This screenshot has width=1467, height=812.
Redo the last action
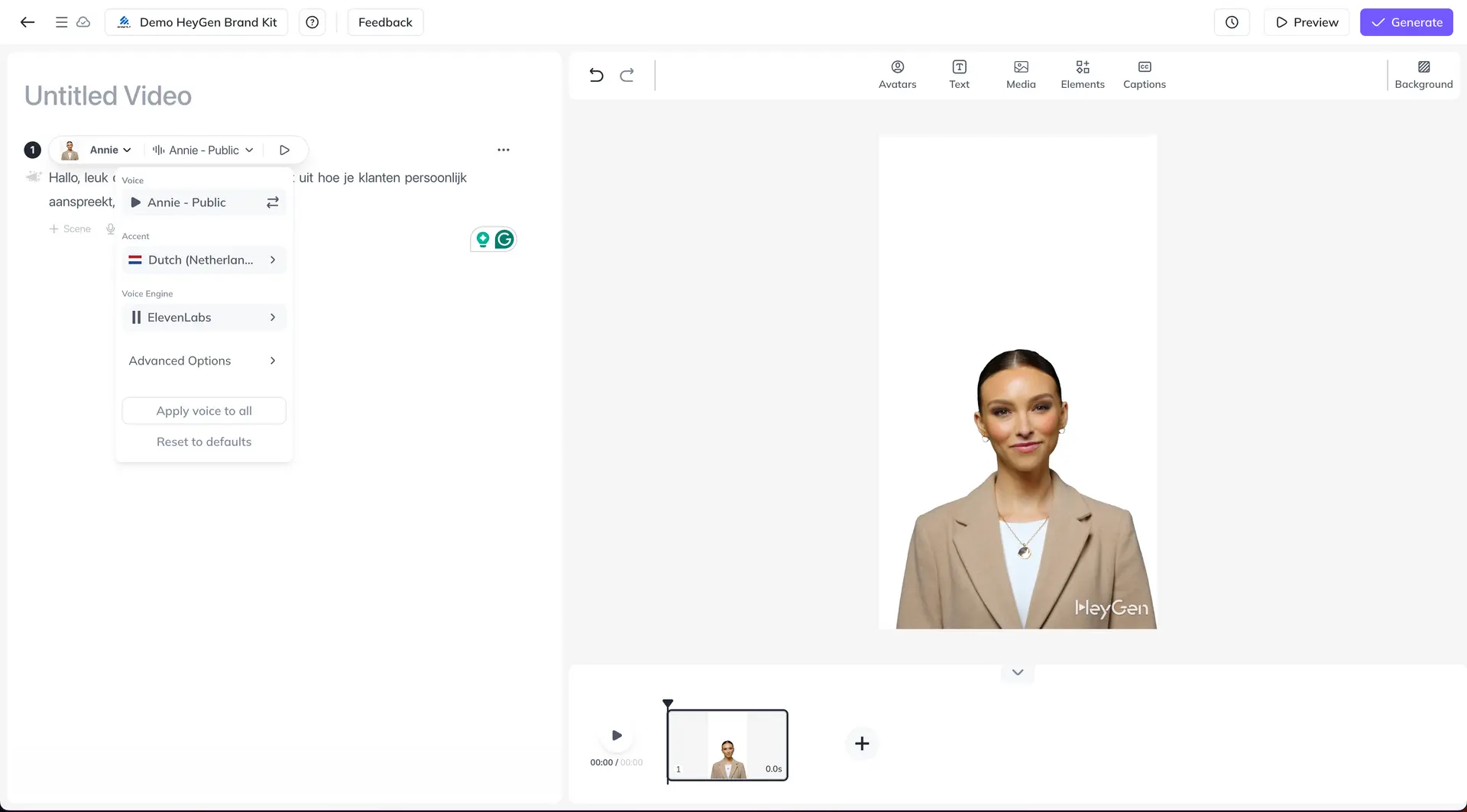point(627,75)
